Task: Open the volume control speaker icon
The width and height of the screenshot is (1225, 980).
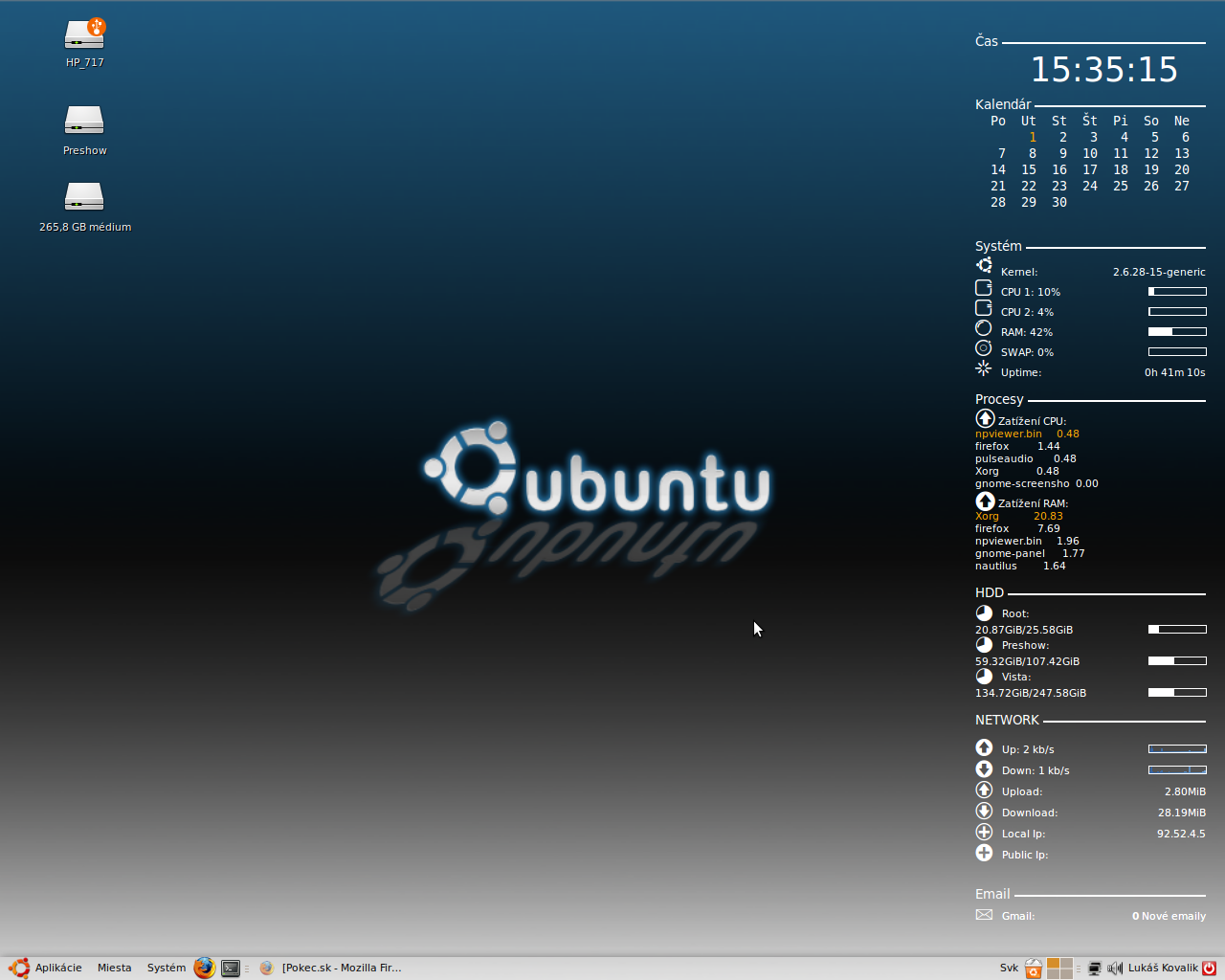Action: click(1115, 969)
